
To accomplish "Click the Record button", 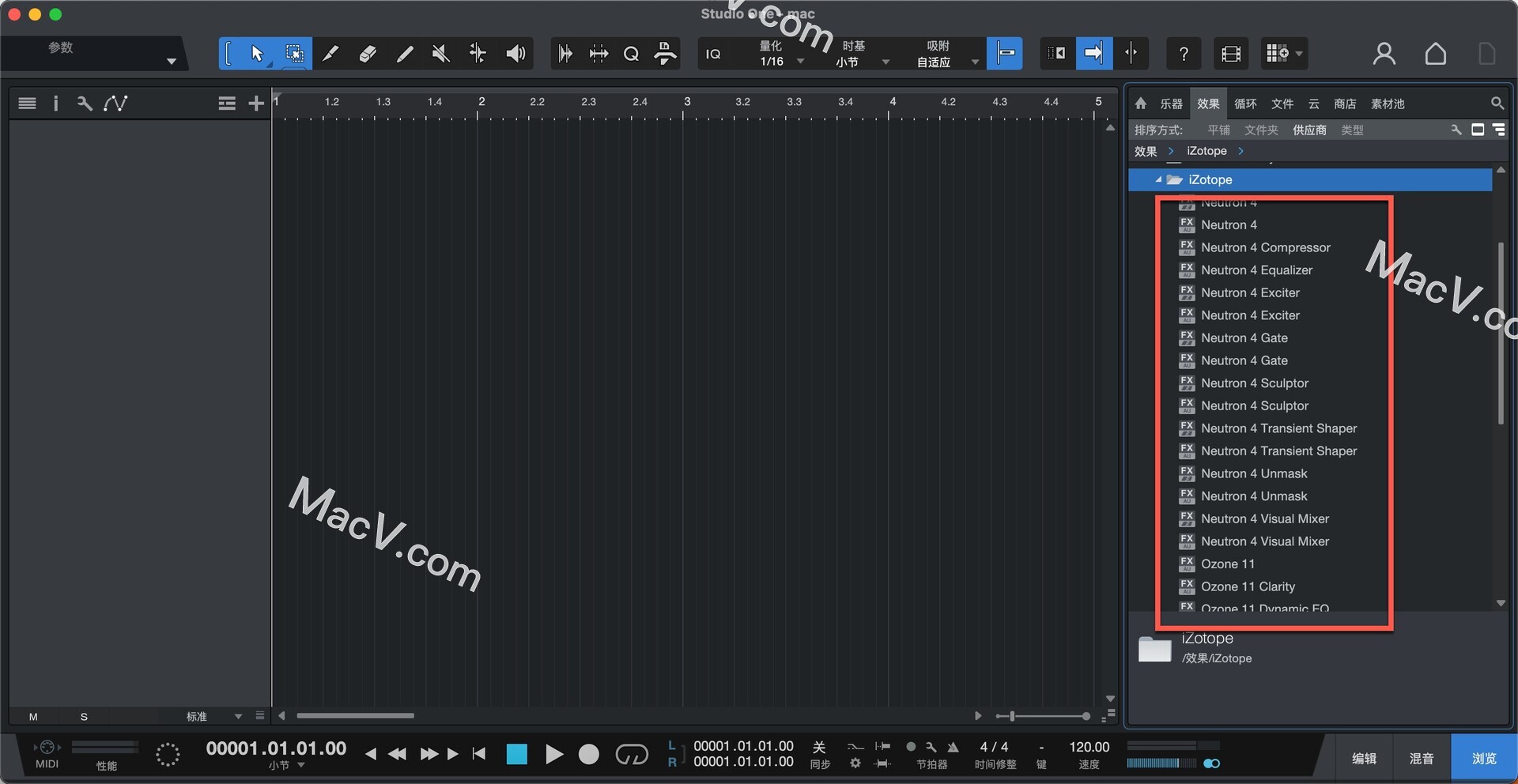I will pyautogui.click(x=589, y=754).
